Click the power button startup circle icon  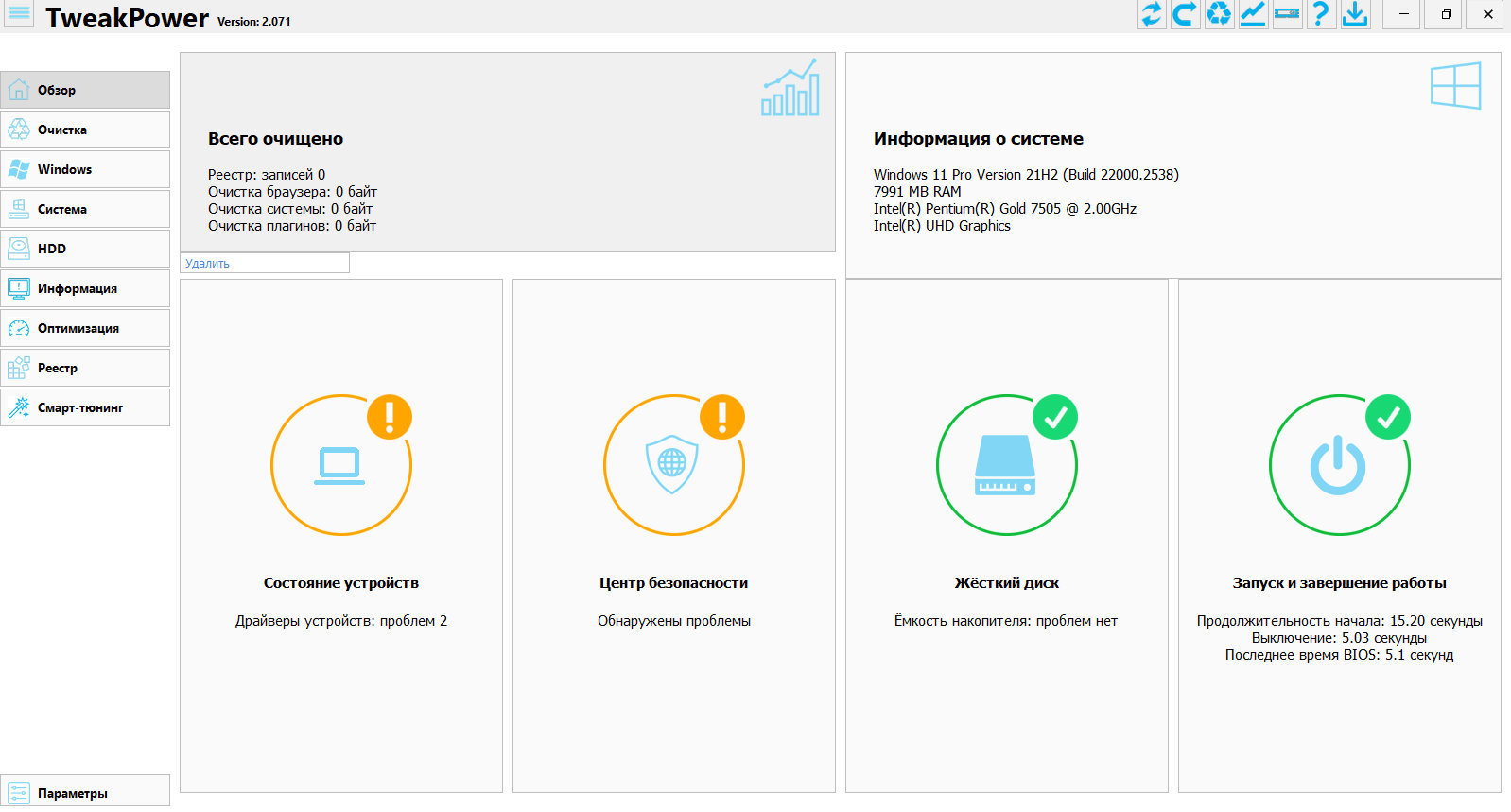[1338, 465]
